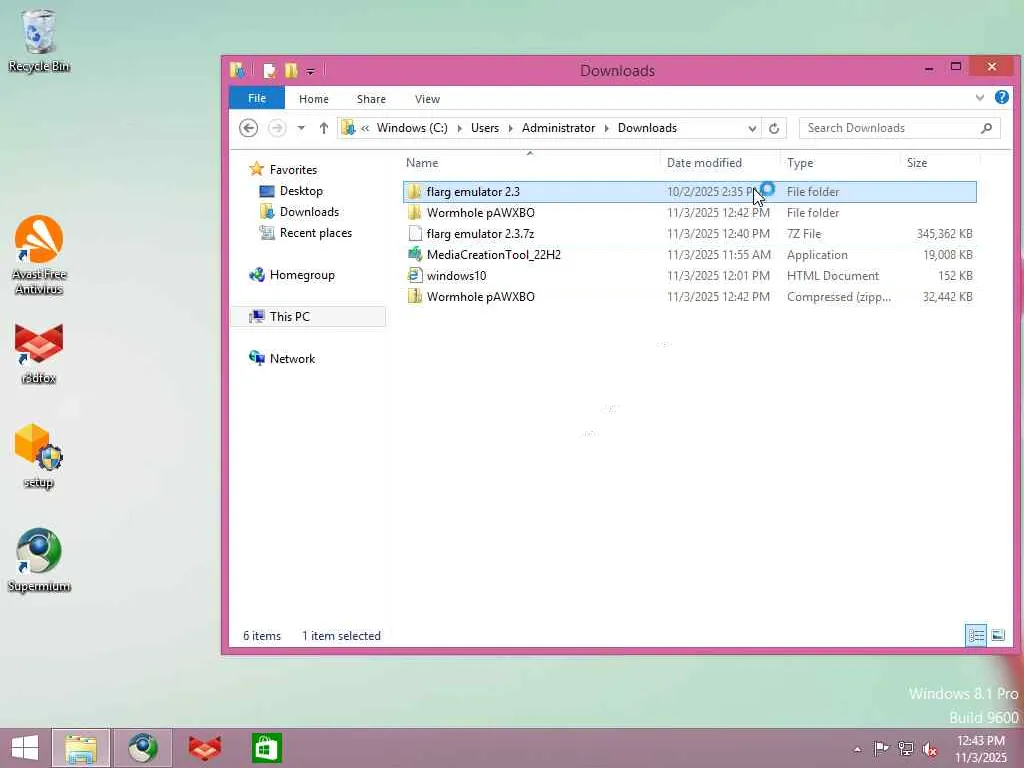The width and height of the screenshot is (1024, 768).
Task: Click the Properties quick access toolbar icon
Action: [269, 70]
